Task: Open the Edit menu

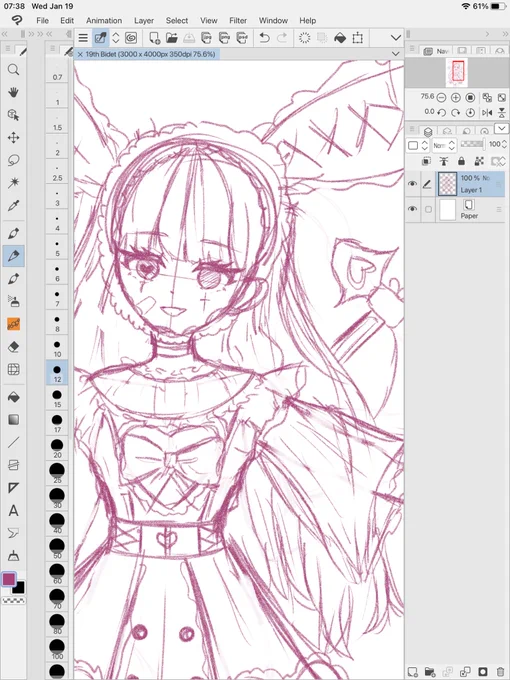Action: point(67,20)
